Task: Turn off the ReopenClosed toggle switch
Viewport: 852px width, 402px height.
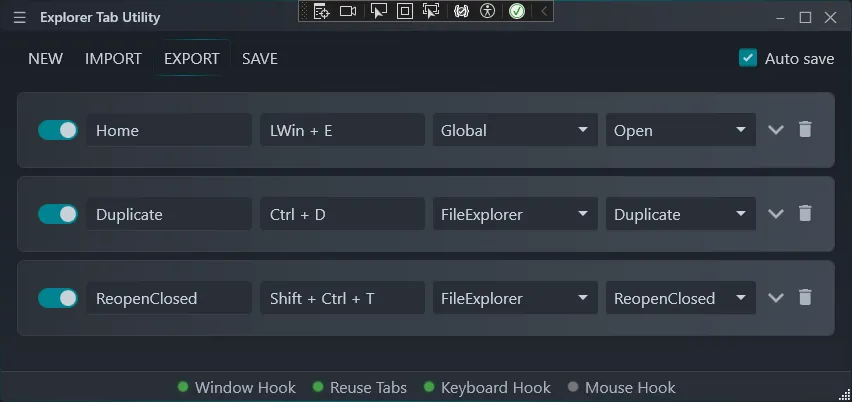Action: coord(58,298)
